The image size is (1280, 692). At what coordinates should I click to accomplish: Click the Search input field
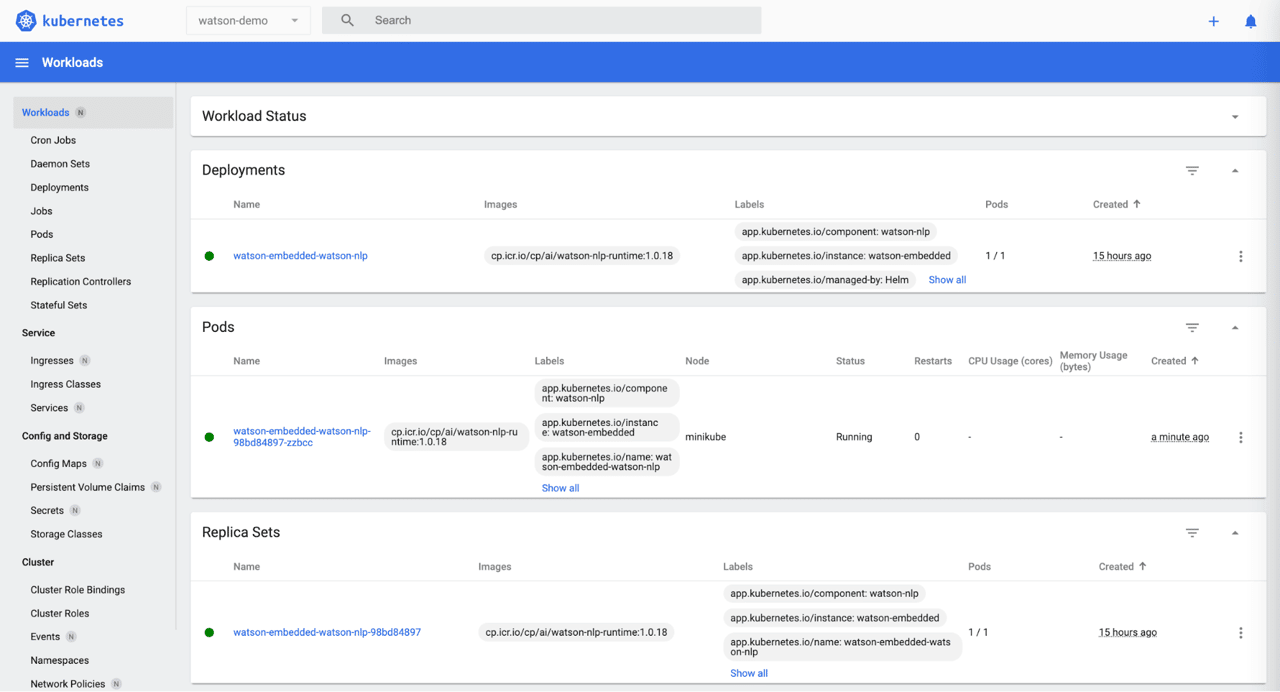560,20
